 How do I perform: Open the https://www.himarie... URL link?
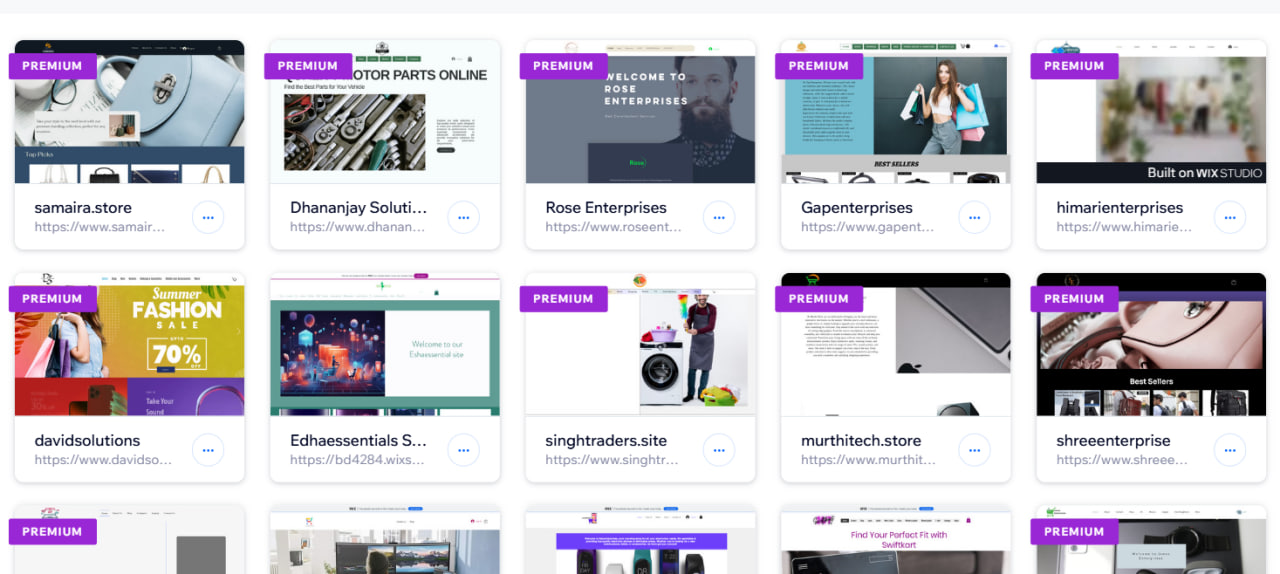click(x=1124, y=227)
